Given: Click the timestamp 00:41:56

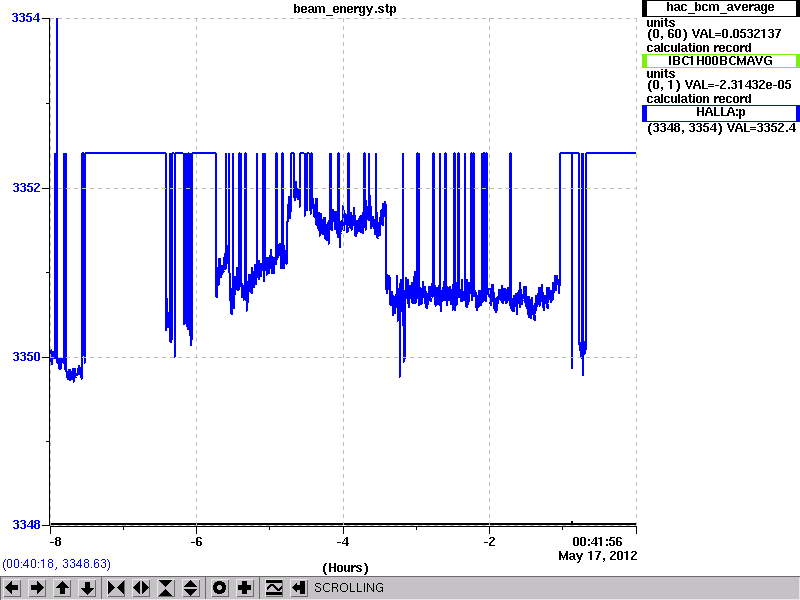Looking at the screenshot, I should point(597,542).
